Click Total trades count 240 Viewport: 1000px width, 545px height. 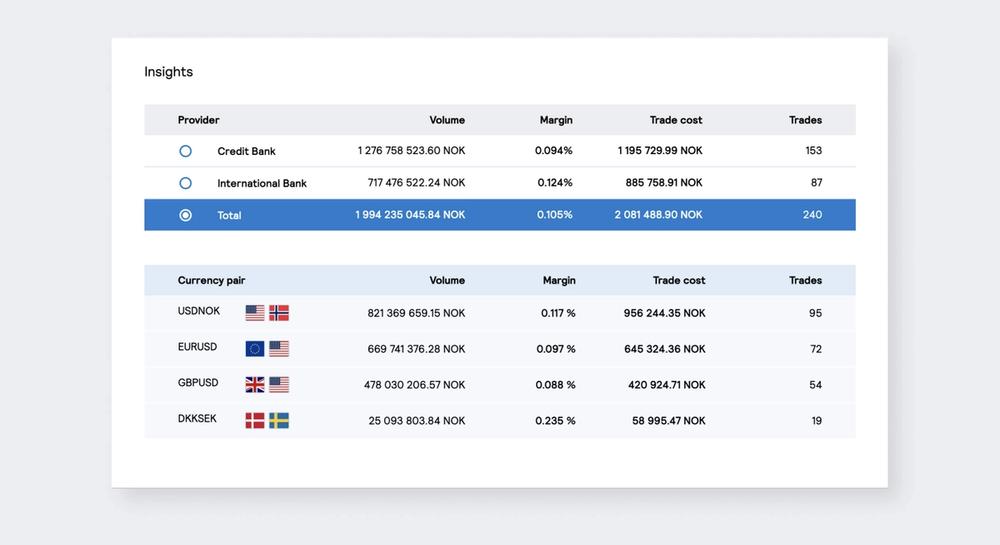812,215
